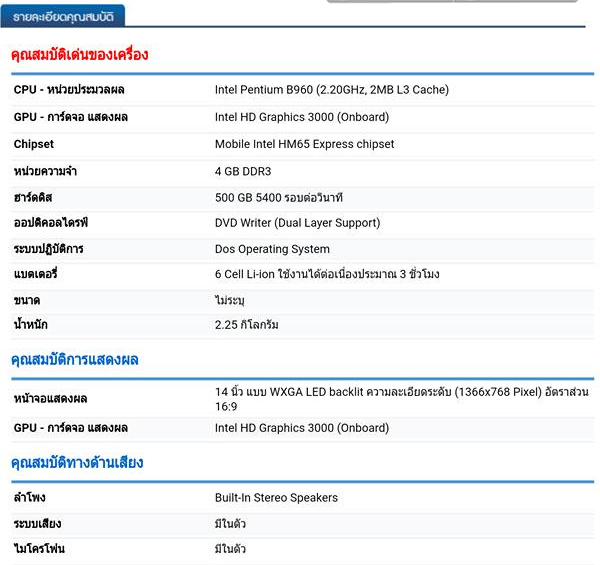Image resolution: width=600 pixels, height=565 pixels.
Task: Click the แบตเตอรี่ label
Action: pyautogui.click(x=36, y=274)
